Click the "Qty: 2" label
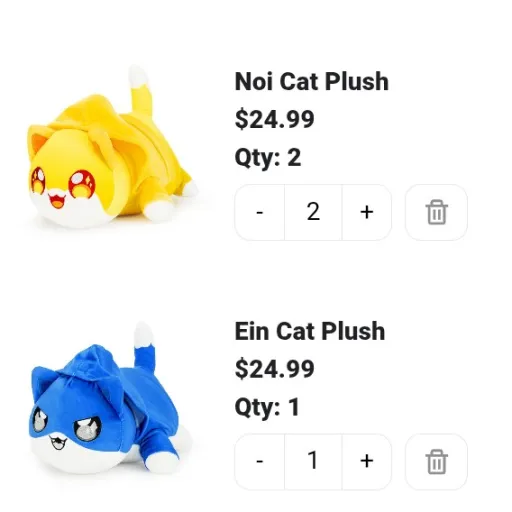Screen dimensions: 512x512 click(268, 157)
